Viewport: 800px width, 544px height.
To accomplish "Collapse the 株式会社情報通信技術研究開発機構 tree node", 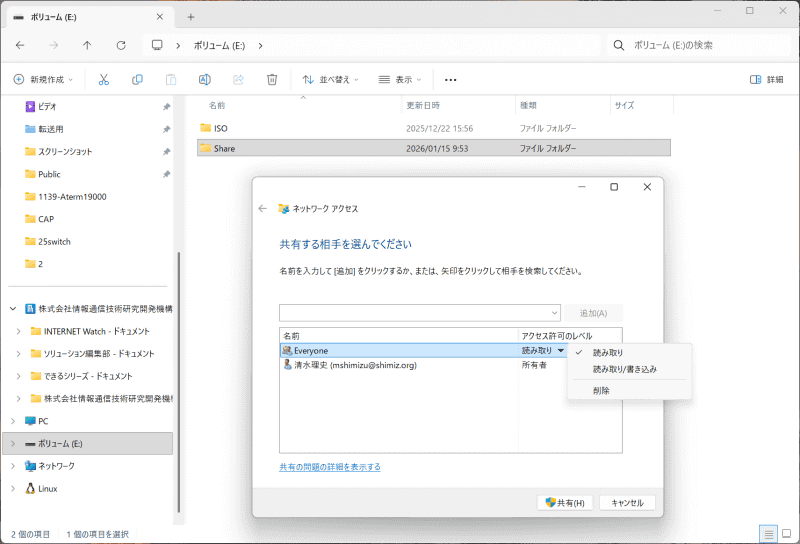I will (13, 309).
